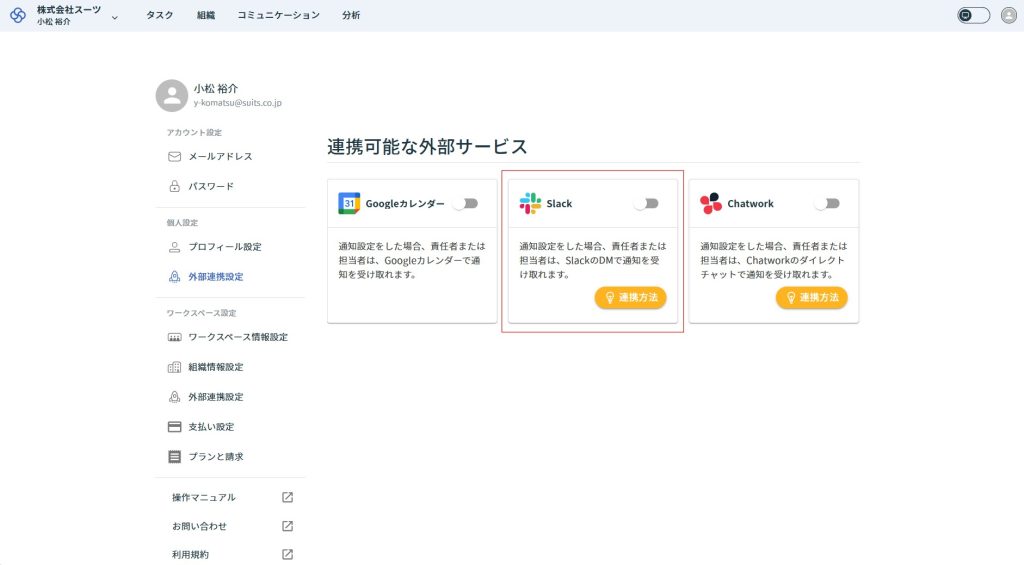The image size is (1024, 565).
Task: Click the list icon beside プランと請求
Action: pos(174,457)
